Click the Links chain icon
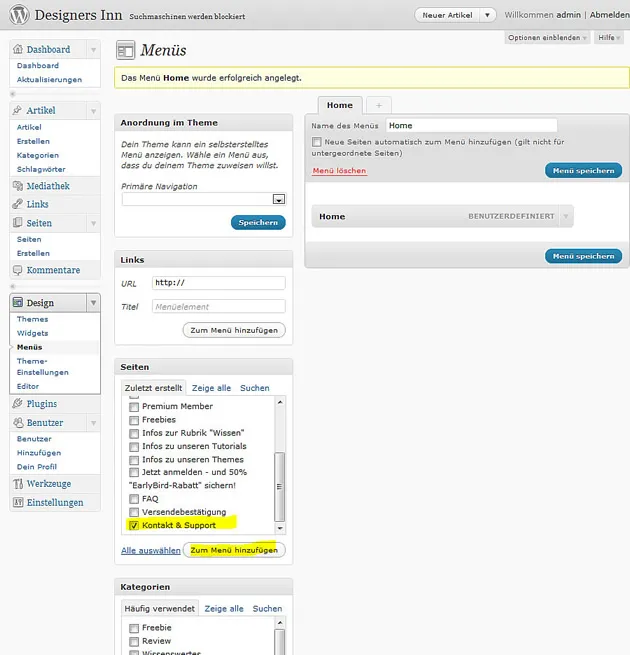630x655 pixels. pyautogui.click(x=17, y=204)
